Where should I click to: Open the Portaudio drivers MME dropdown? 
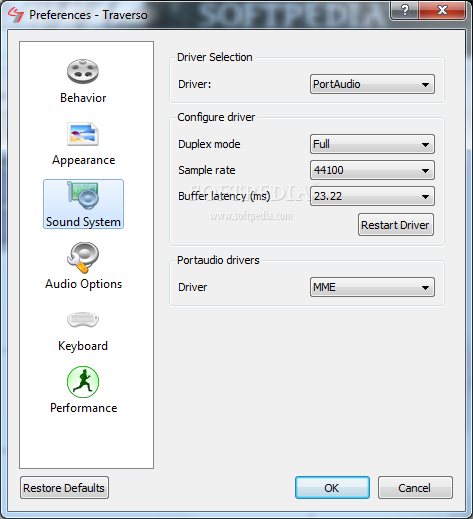372,287
